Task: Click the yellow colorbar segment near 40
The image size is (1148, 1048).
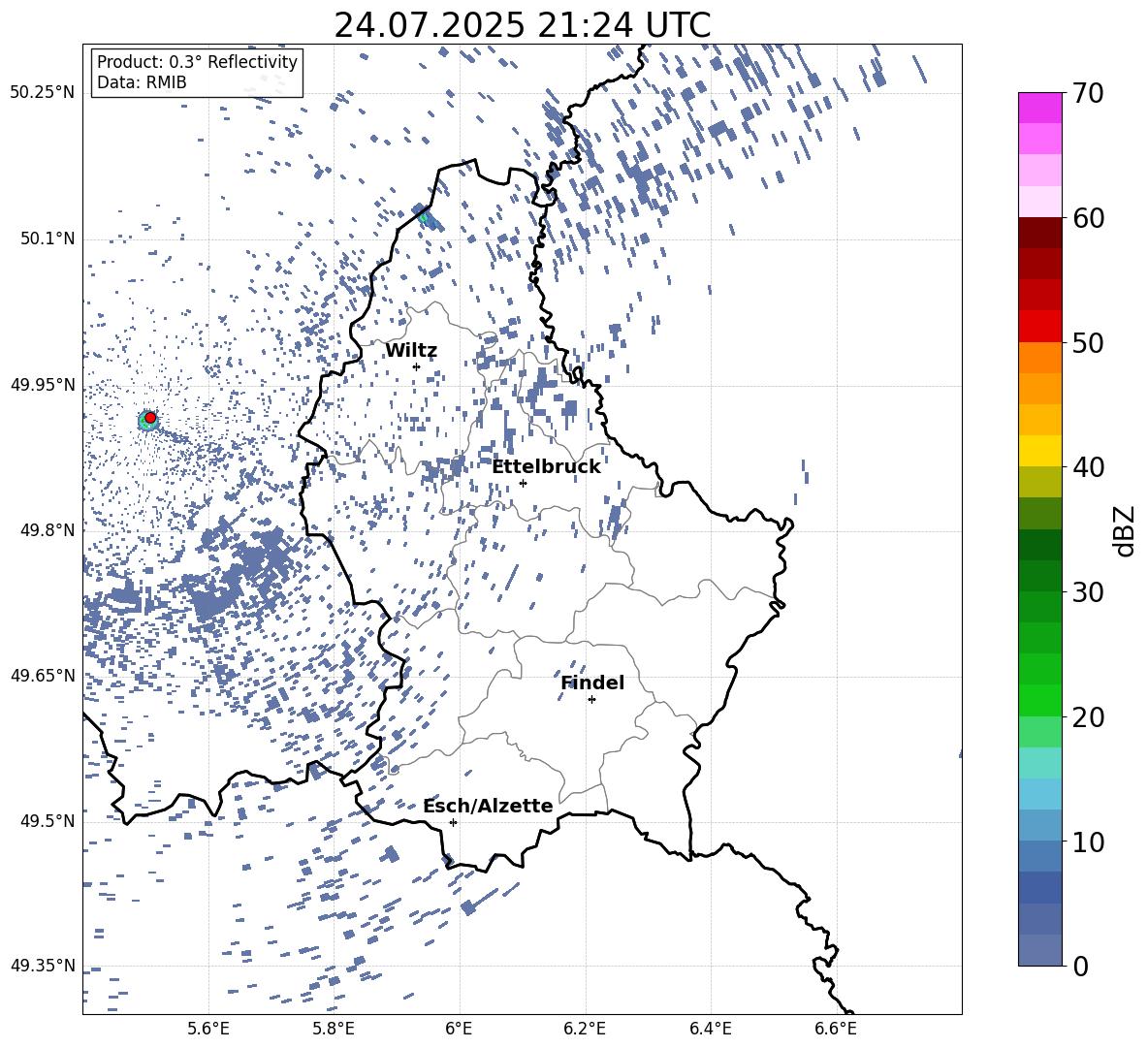Action: tap(1039, 451)
